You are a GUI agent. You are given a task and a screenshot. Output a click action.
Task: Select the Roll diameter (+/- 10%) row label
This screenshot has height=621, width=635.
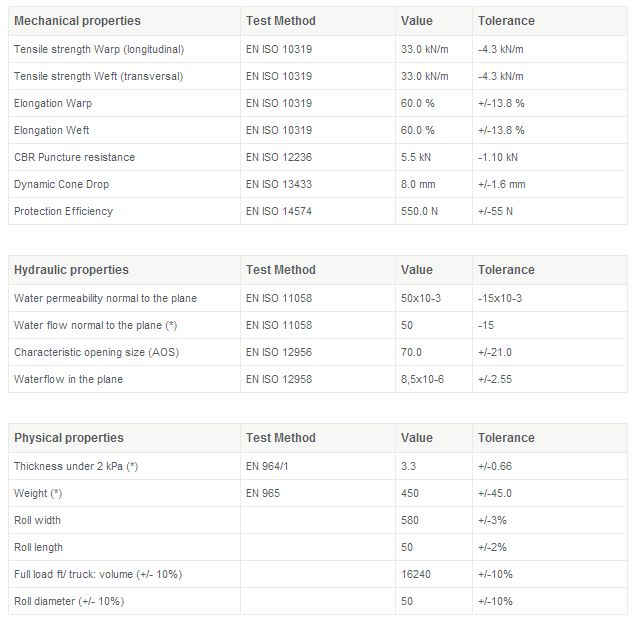[x=69, y=601]
